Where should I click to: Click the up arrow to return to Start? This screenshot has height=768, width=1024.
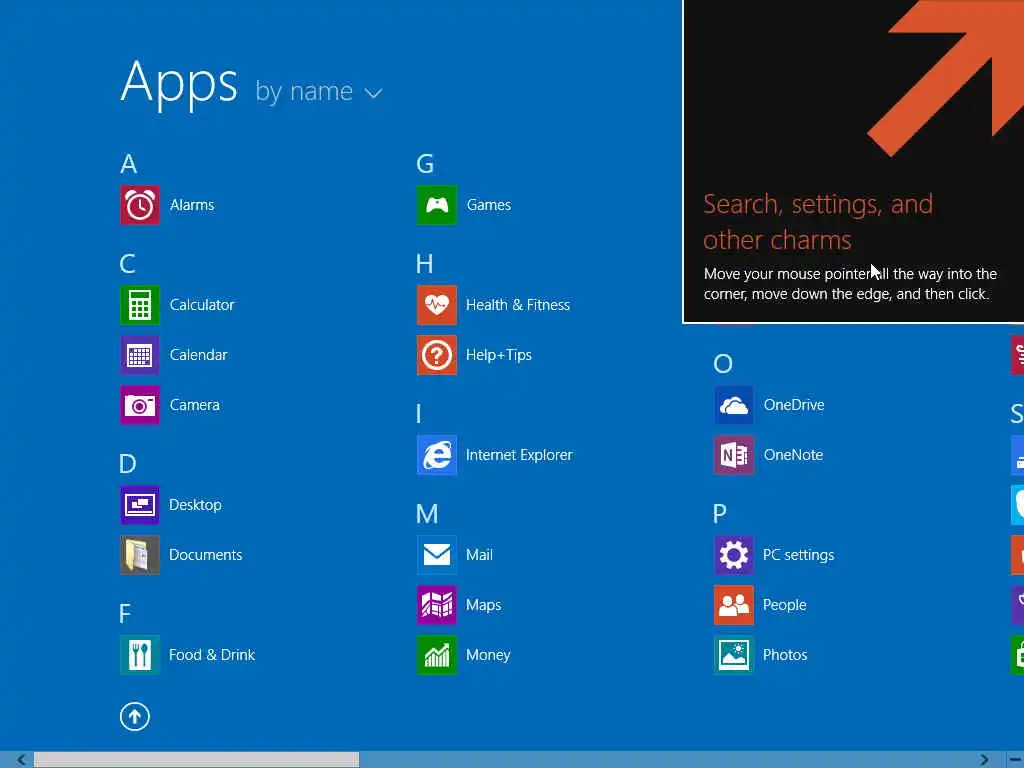135,716
